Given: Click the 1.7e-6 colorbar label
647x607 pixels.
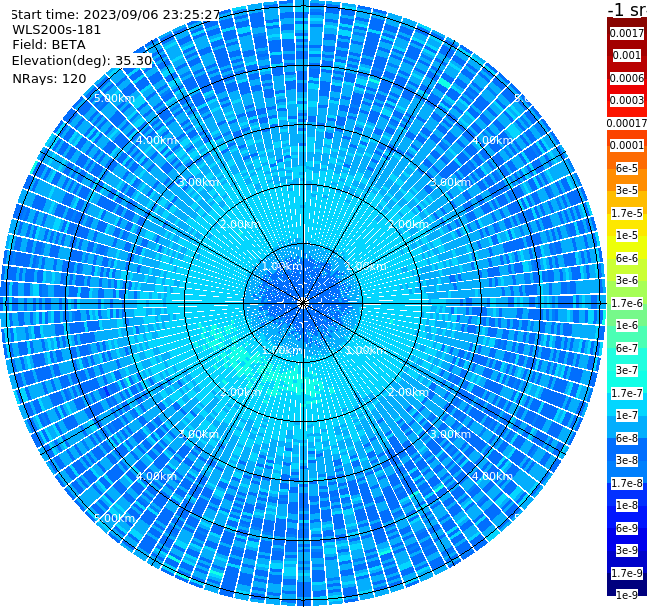Looking at the screenshot, I should 627,303.
